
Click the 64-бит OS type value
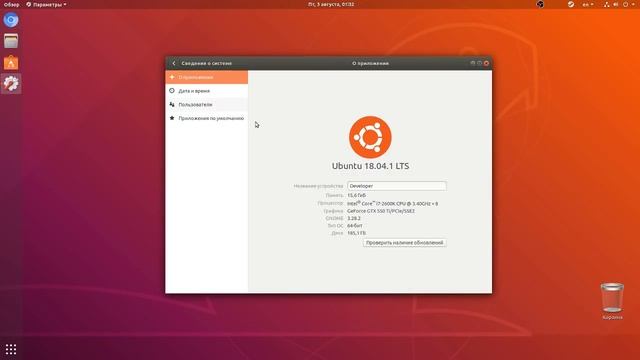(x=355, y=226)
